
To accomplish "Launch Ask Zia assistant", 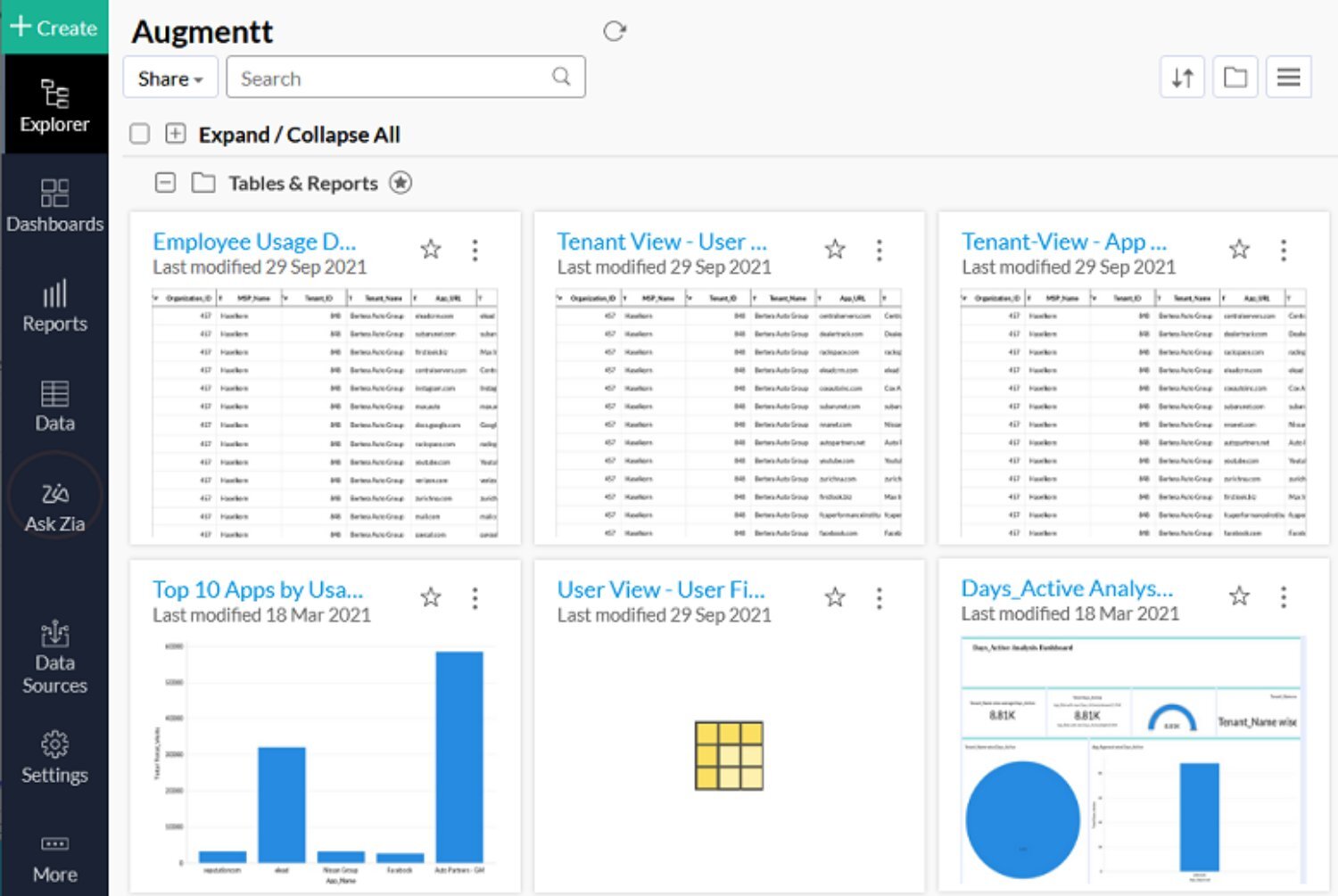I will click(54, 506).
